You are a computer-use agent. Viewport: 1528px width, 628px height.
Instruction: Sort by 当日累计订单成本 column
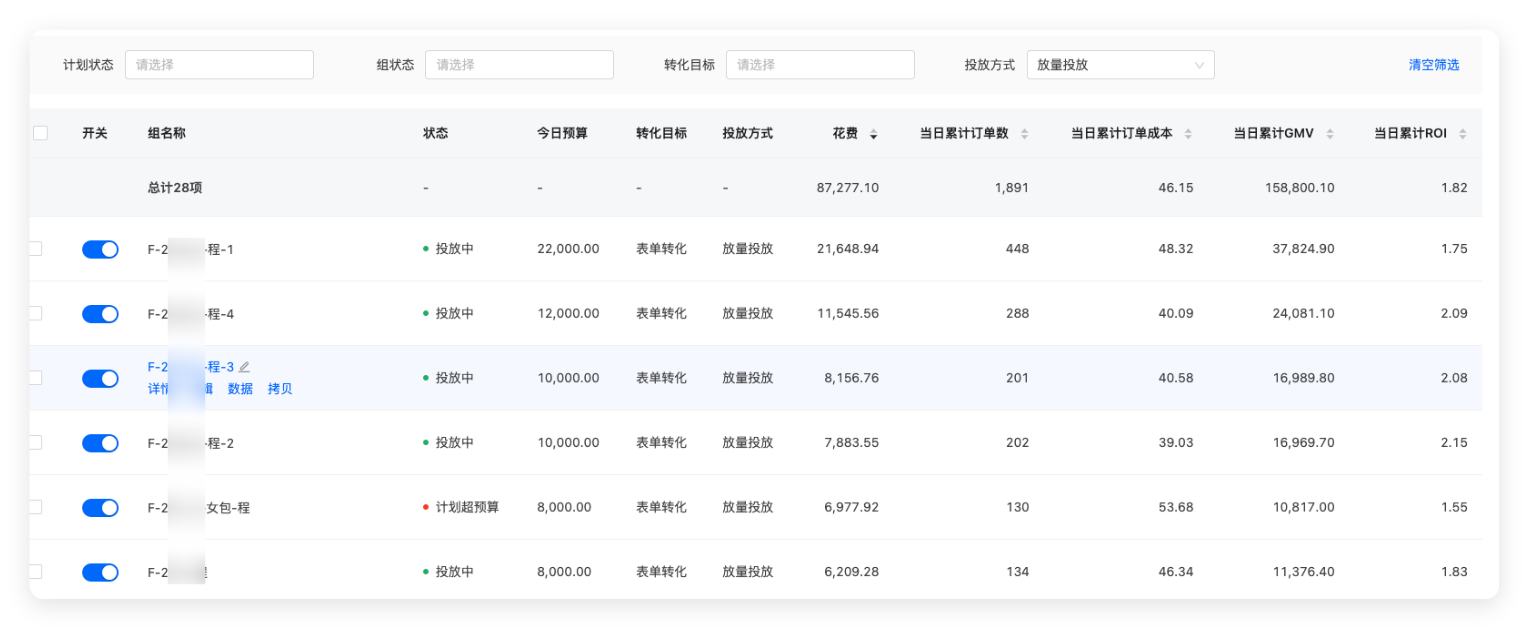tap(1190, 133)
